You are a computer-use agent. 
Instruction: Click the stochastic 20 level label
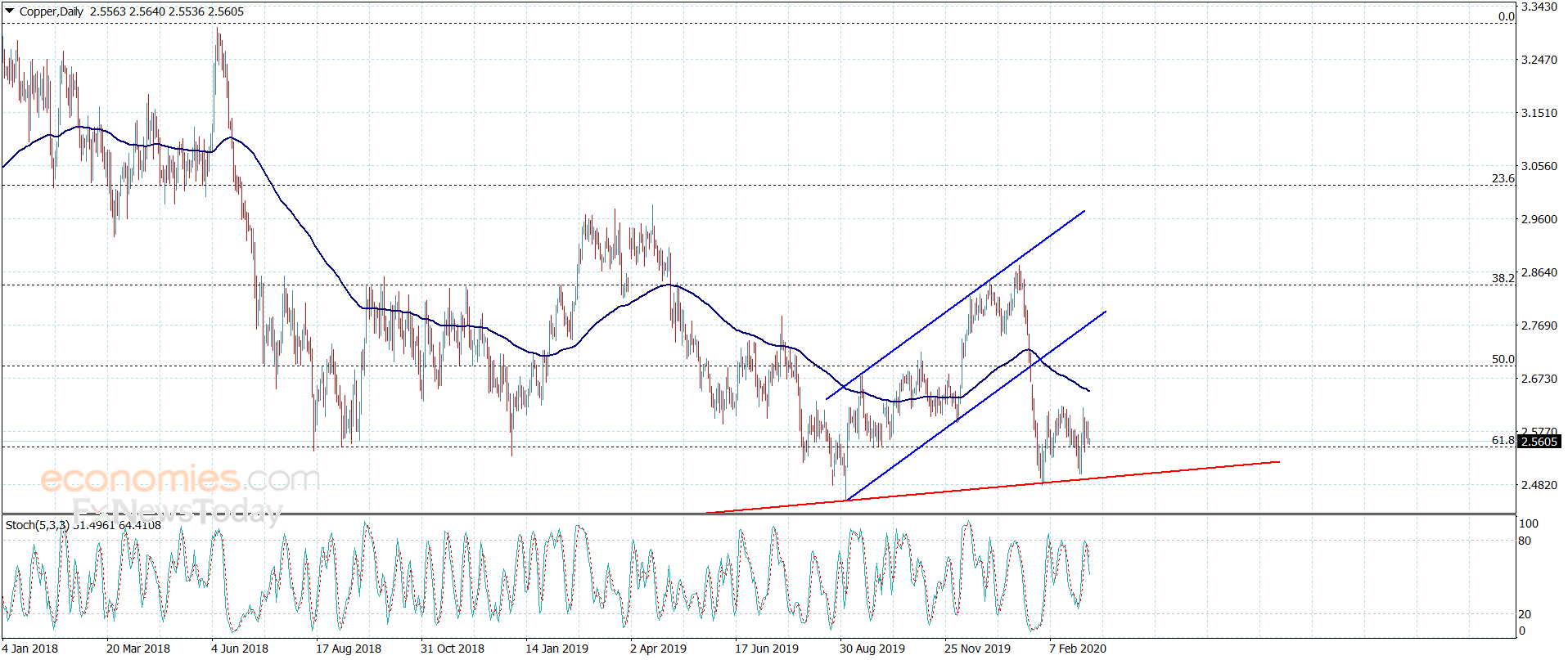click(1525, 614)
